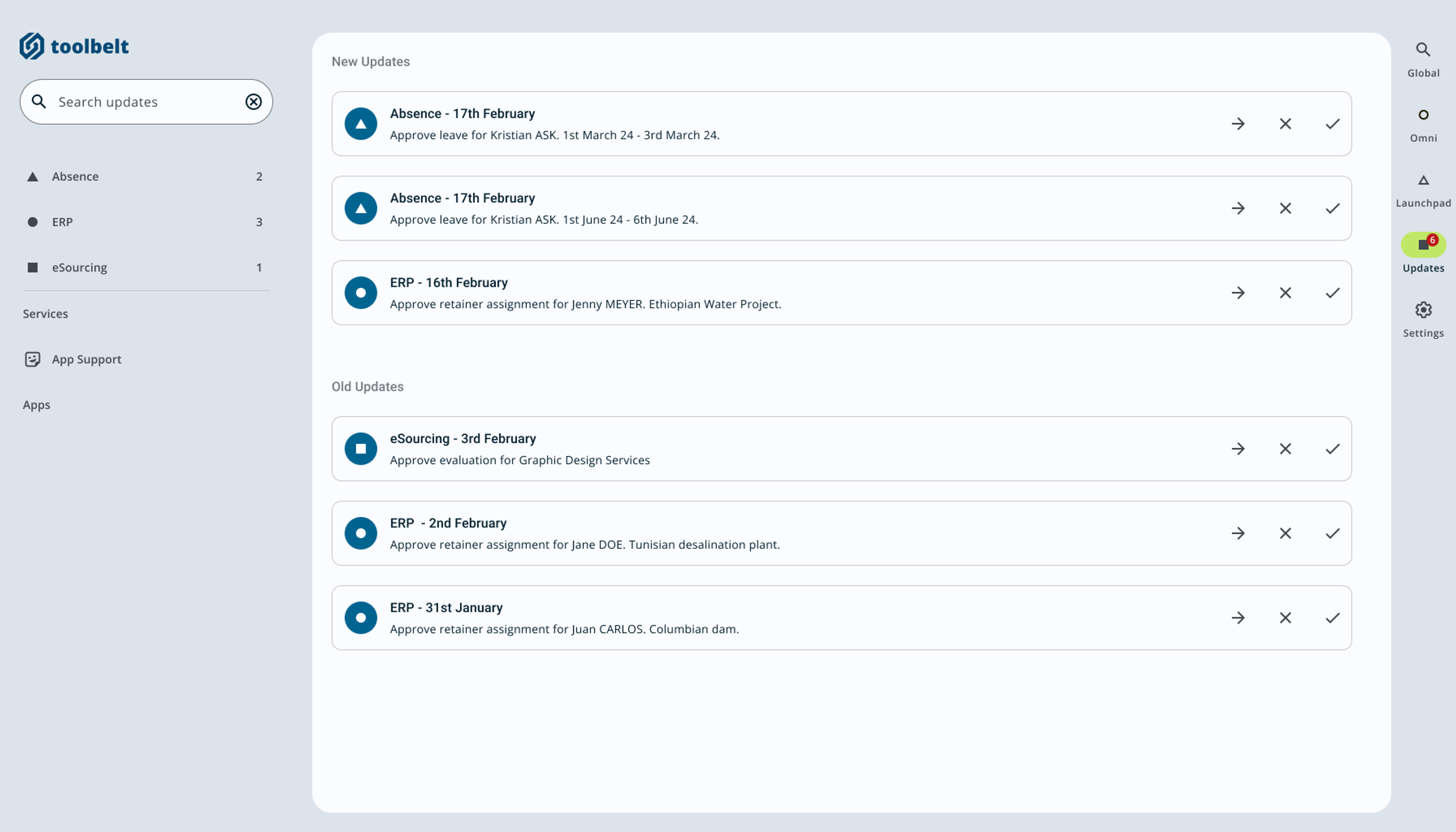Clear the search updates field
Image resolution: width=1456 pixels, height=832 pixels.
253,102
